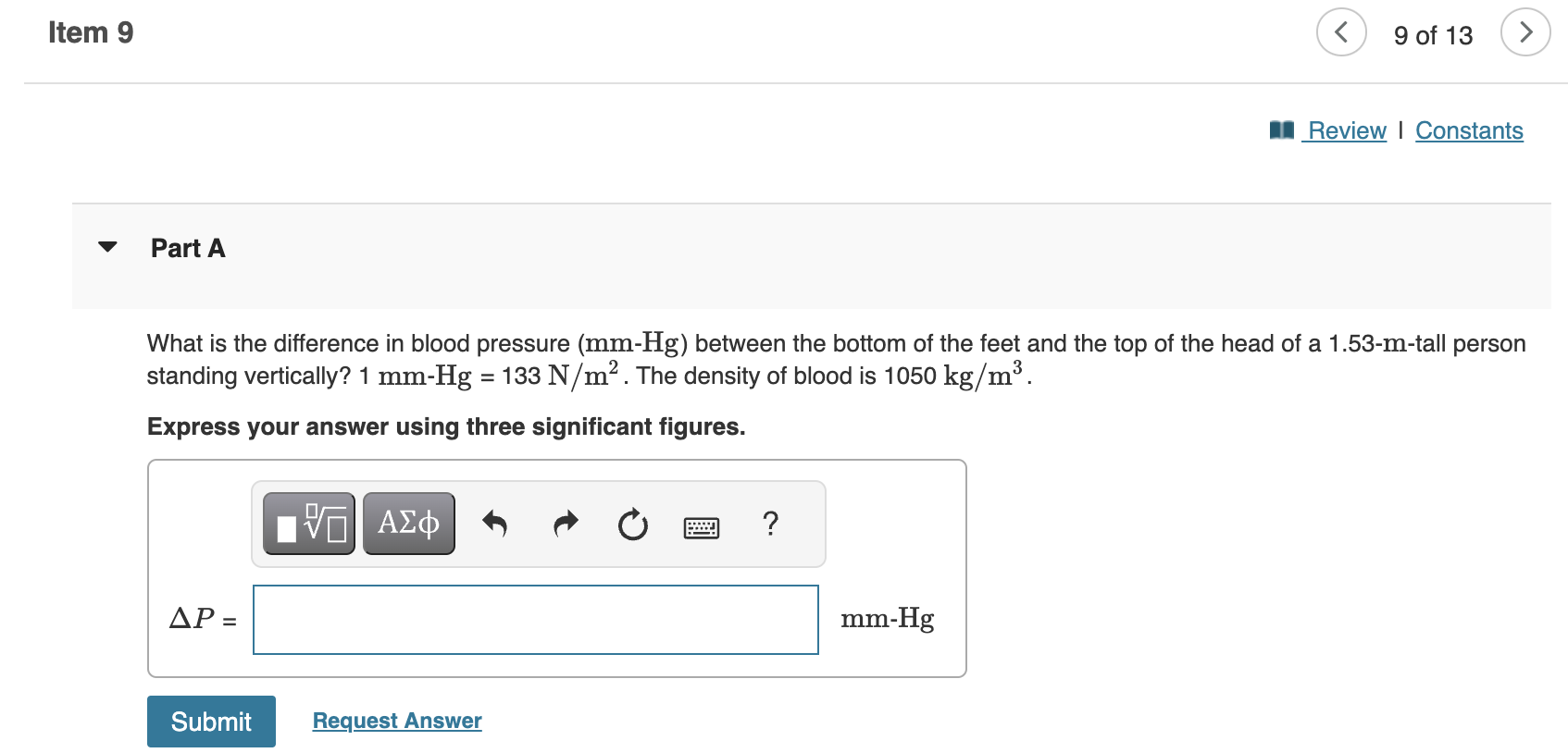
Task: Click the Review book icon
Action: coord(1282,130)
